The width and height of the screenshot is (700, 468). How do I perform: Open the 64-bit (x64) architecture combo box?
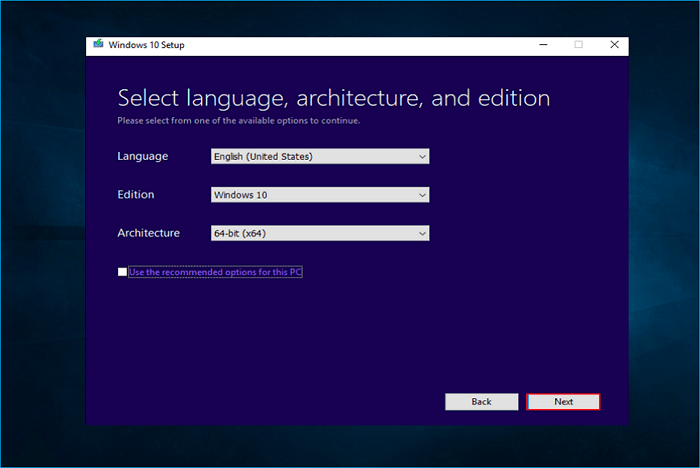312,233
